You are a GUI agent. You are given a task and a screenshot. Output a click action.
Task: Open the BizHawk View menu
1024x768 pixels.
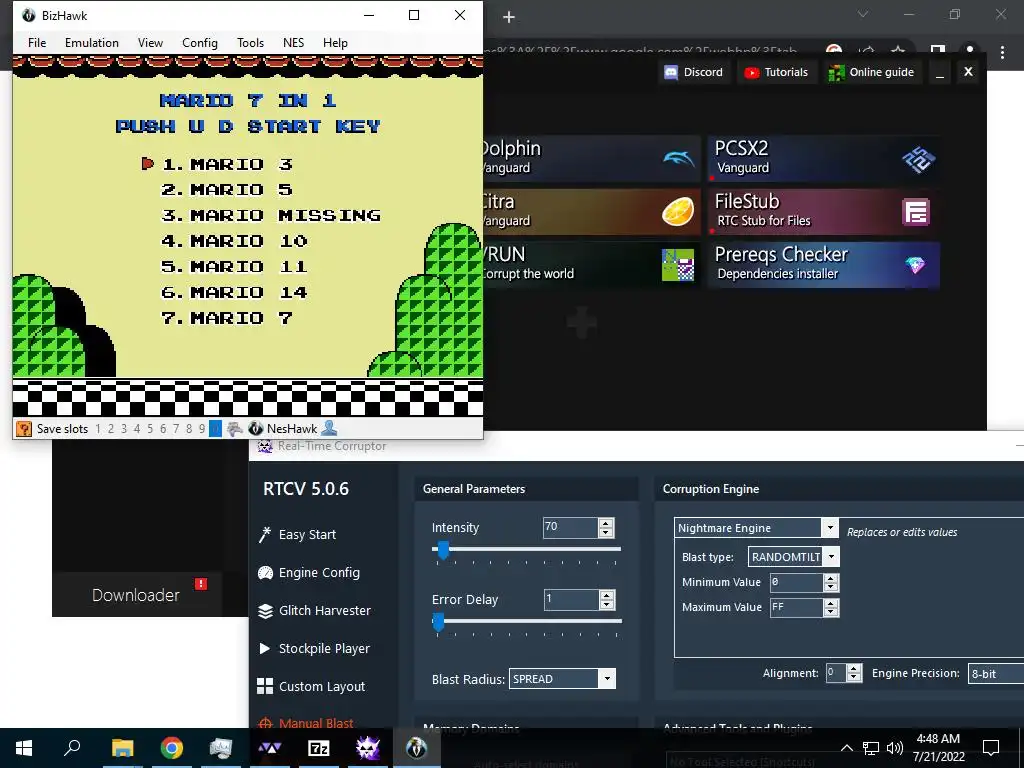tap(150, 42)
